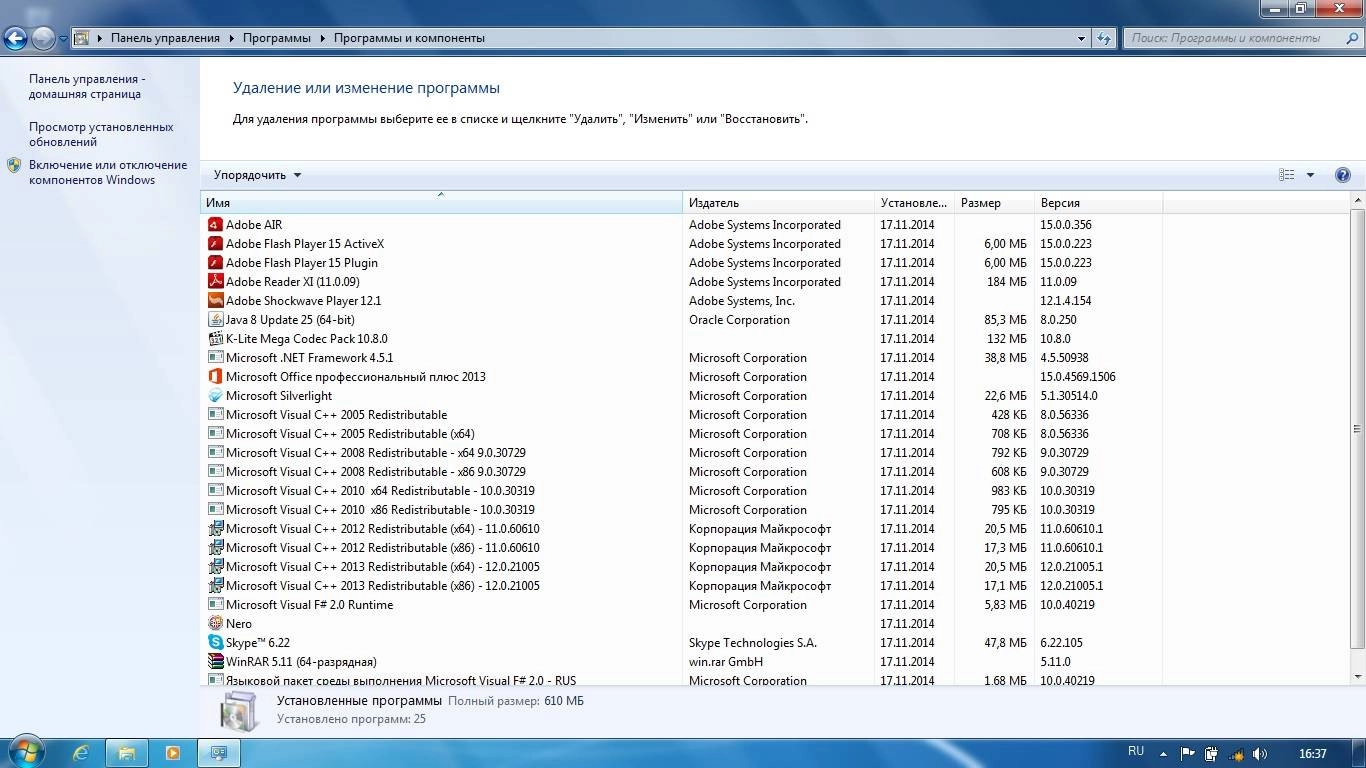Open Просмотр установленных обновлений link
The image size is (1366, 768).
[101, 134]
